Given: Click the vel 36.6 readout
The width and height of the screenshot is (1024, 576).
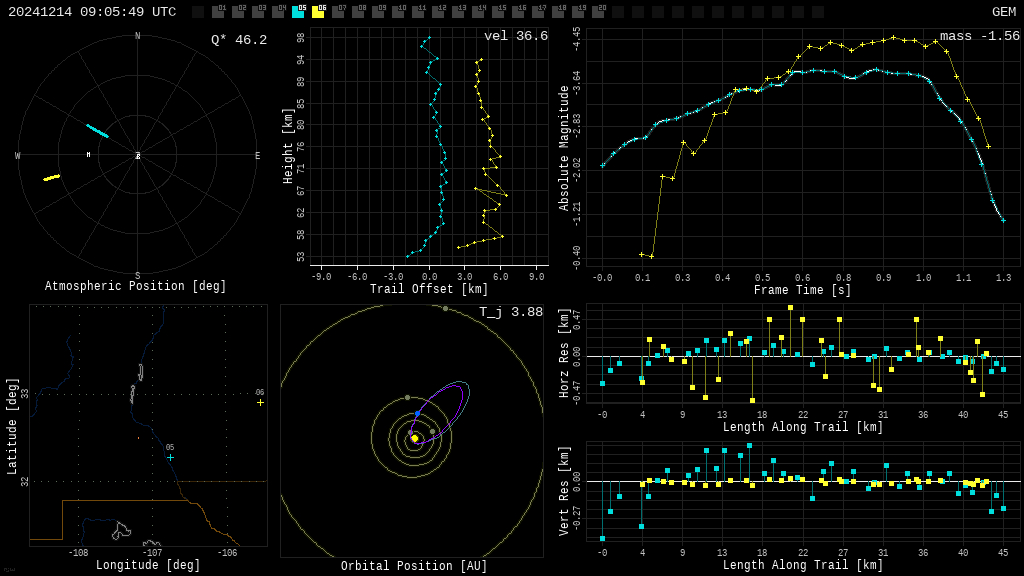Looking at the screenshot, I should click(x=515, y=36).
